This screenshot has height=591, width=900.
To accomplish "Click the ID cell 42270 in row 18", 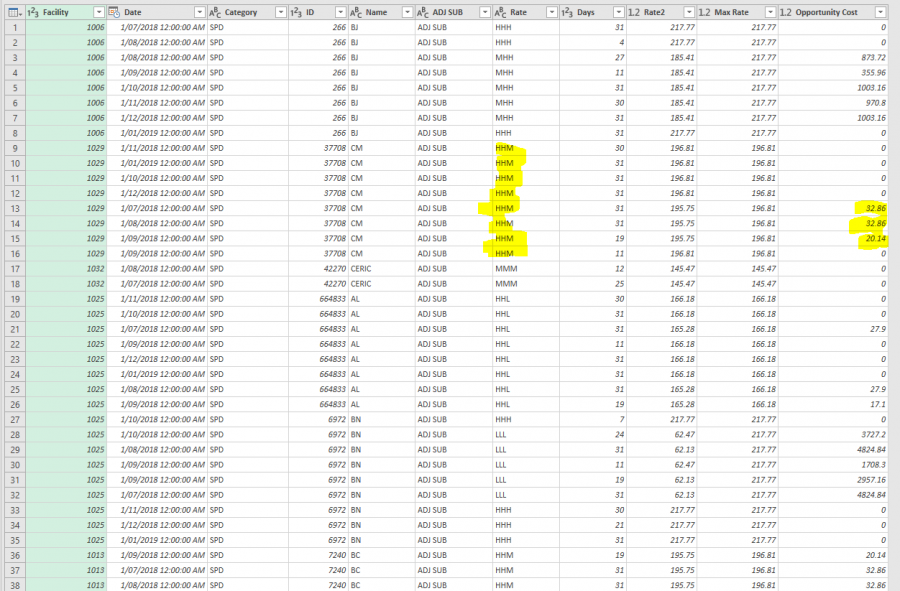I will pos(318,284).
